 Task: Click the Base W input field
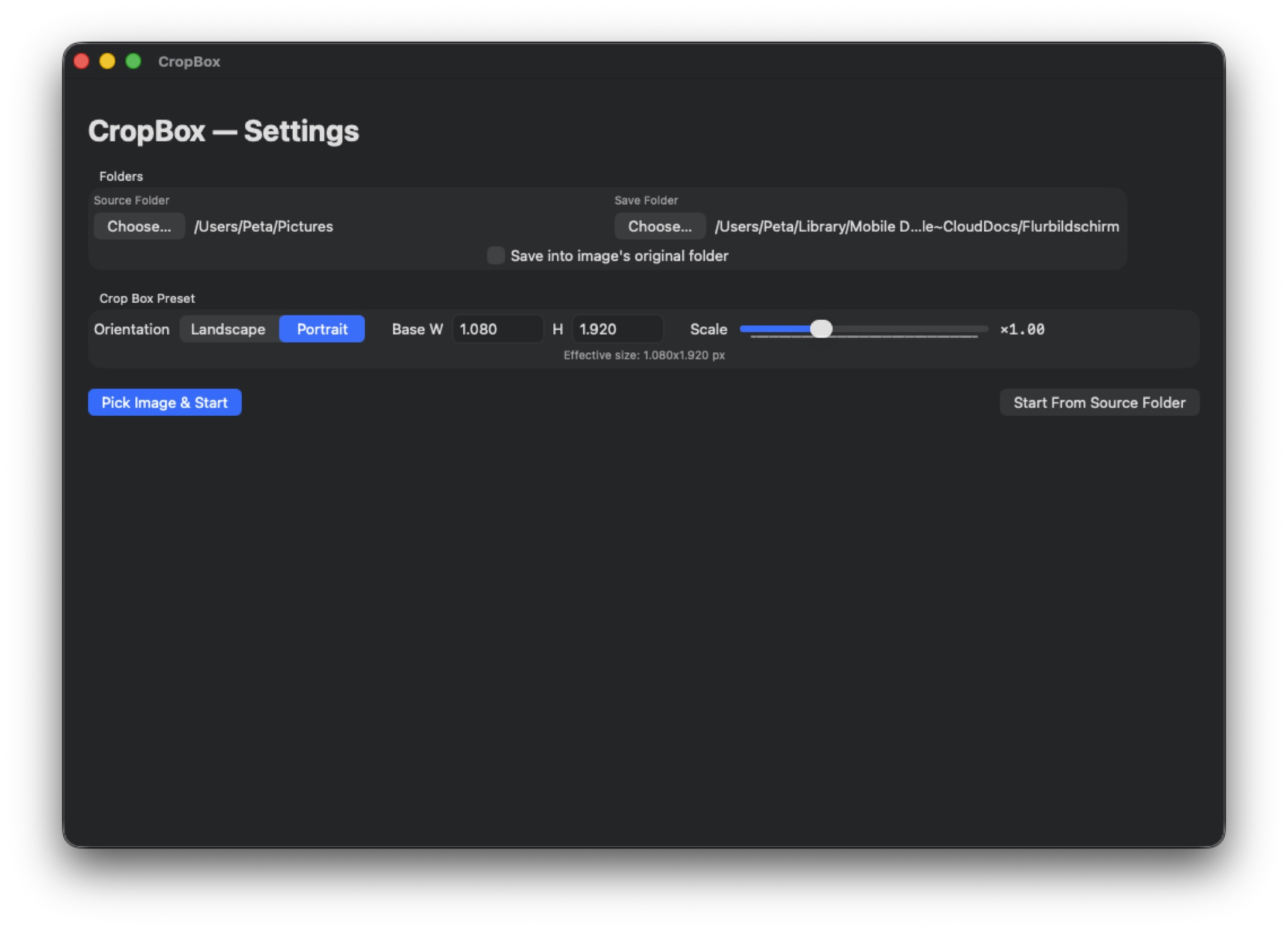498,329
